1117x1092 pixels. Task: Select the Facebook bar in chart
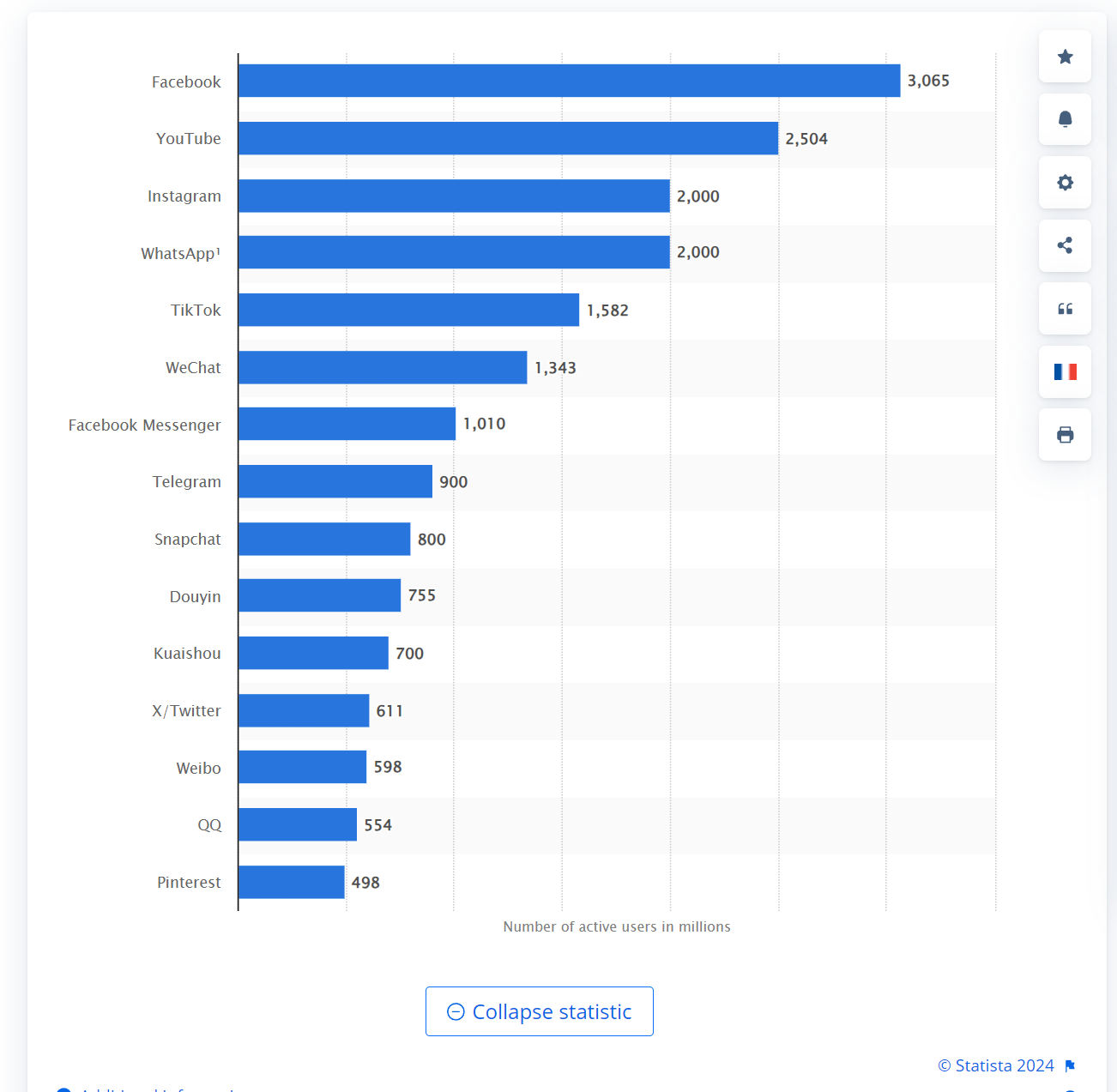point(570,81)
